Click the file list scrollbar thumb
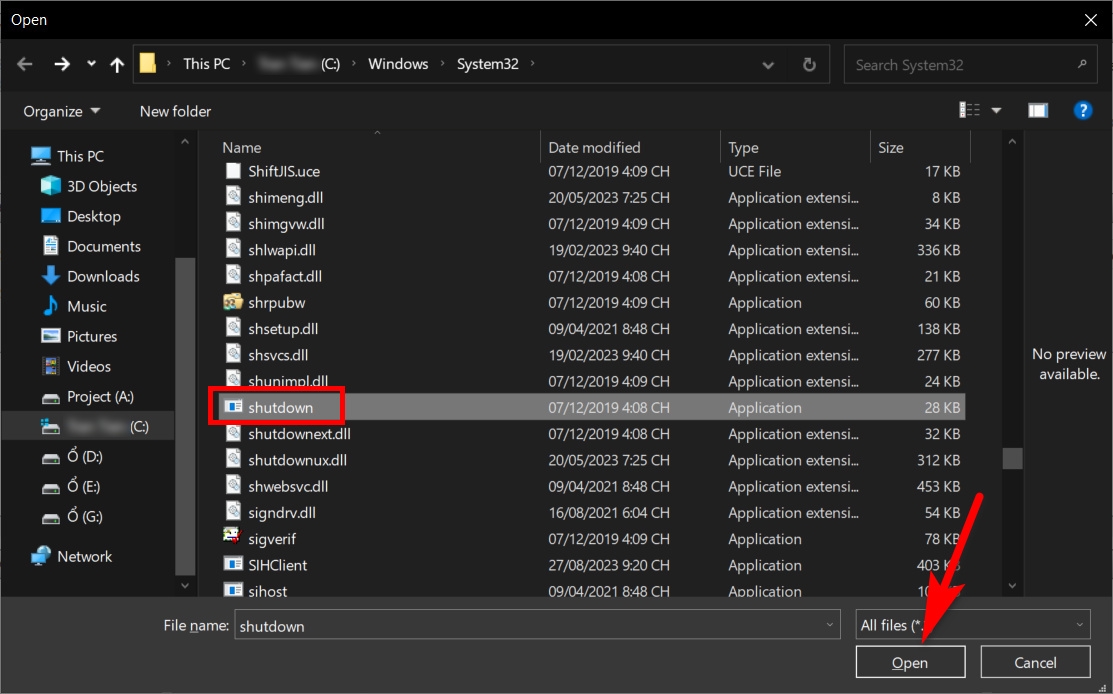Screen dimensions: 1113x694 click(1012, 458)
